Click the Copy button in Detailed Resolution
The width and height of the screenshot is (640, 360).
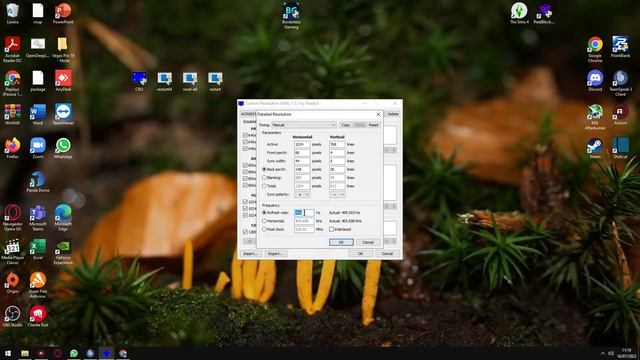(x=346, y=125)
